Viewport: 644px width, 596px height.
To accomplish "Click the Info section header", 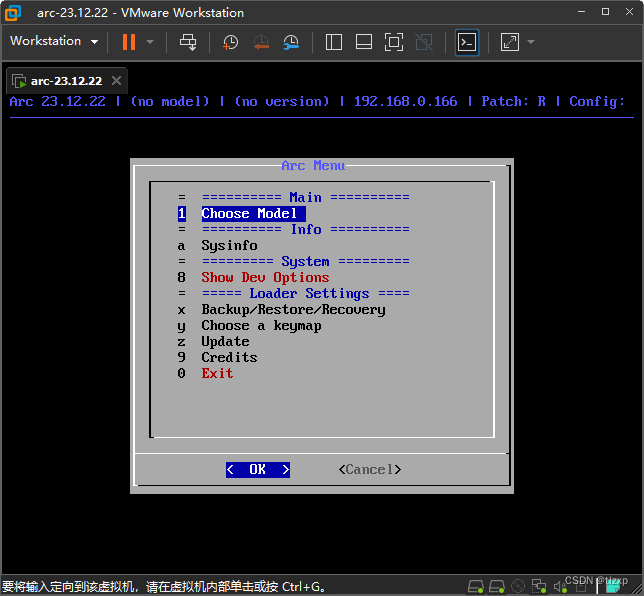I will pos(306,230).
